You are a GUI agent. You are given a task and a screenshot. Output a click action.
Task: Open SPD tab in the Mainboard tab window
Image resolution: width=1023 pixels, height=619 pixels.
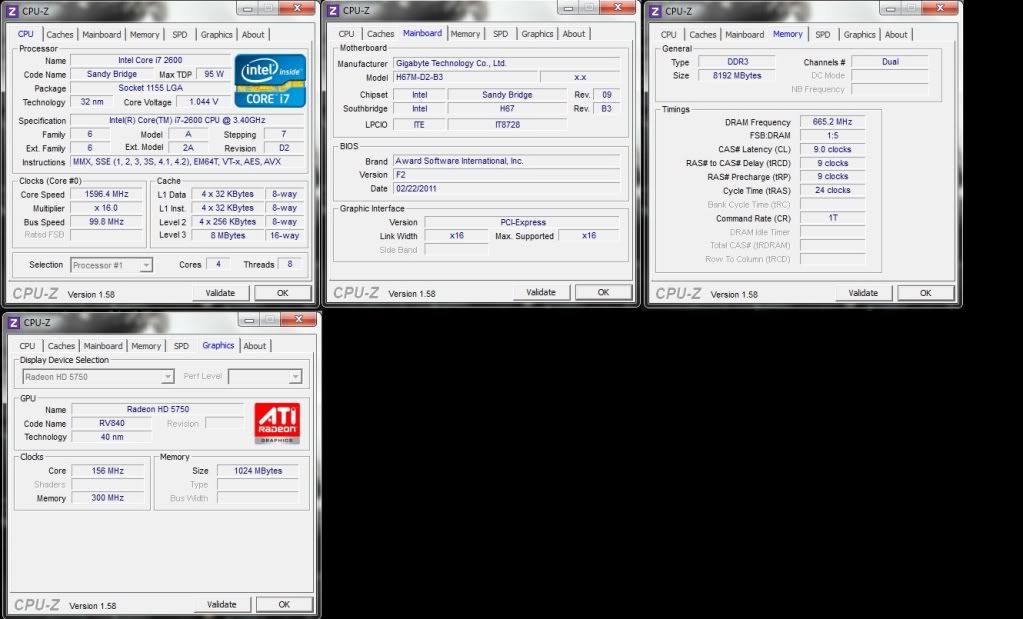coord(500,34)
